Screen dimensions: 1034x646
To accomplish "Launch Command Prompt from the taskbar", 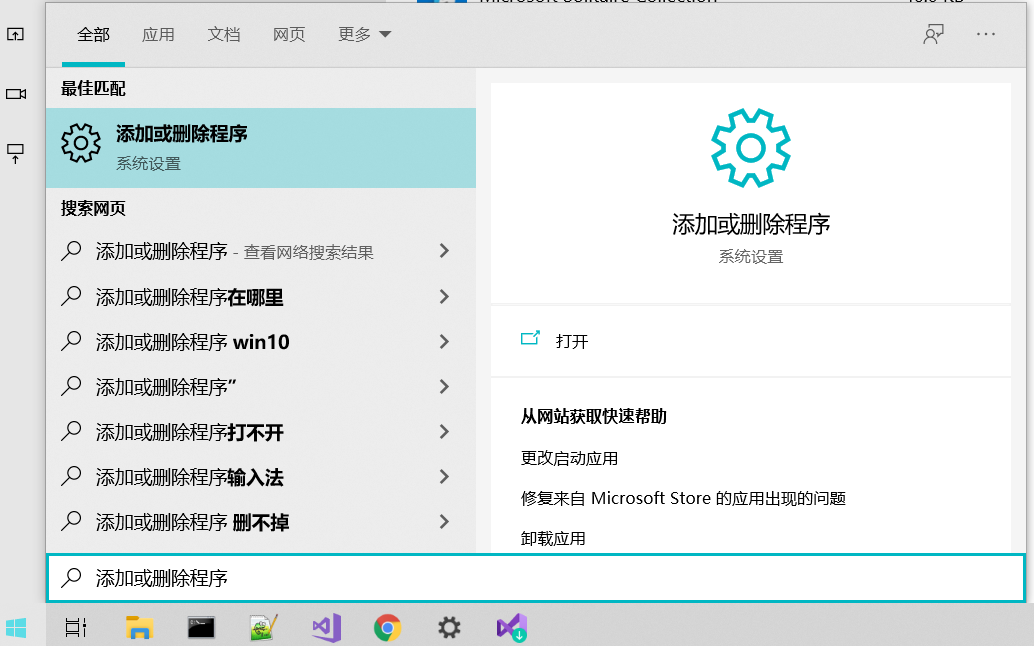I will 200,627.
